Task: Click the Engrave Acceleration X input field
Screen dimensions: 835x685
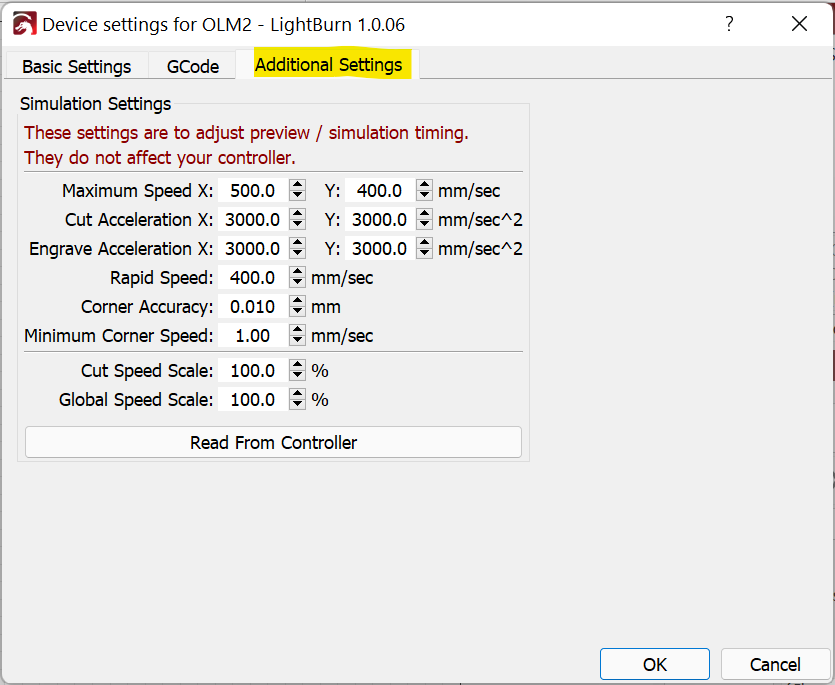Action: coord(253,249)
